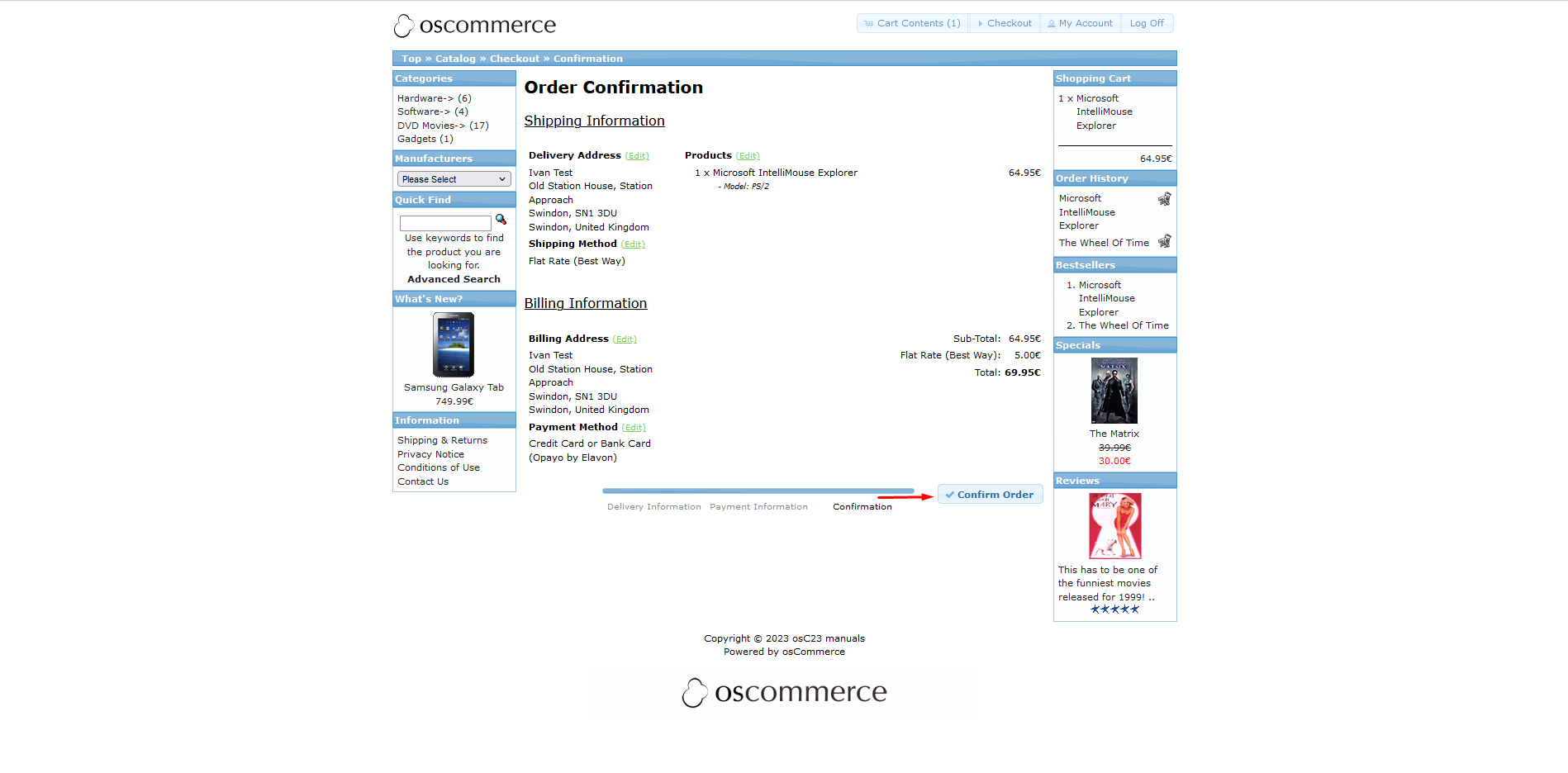
Task: Go to Top in the breadcrumb
Action: [x=411, y=59]
